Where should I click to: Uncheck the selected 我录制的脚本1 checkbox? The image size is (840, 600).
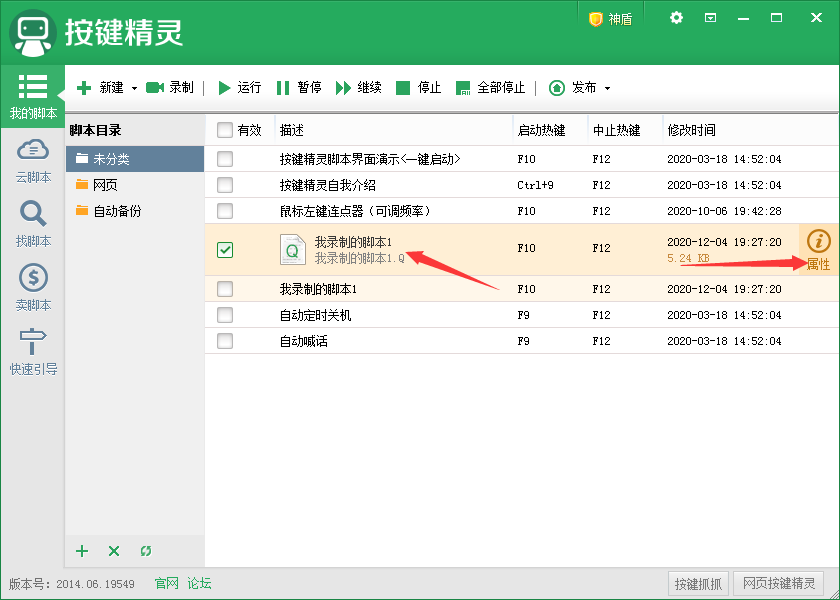point(225,250)
